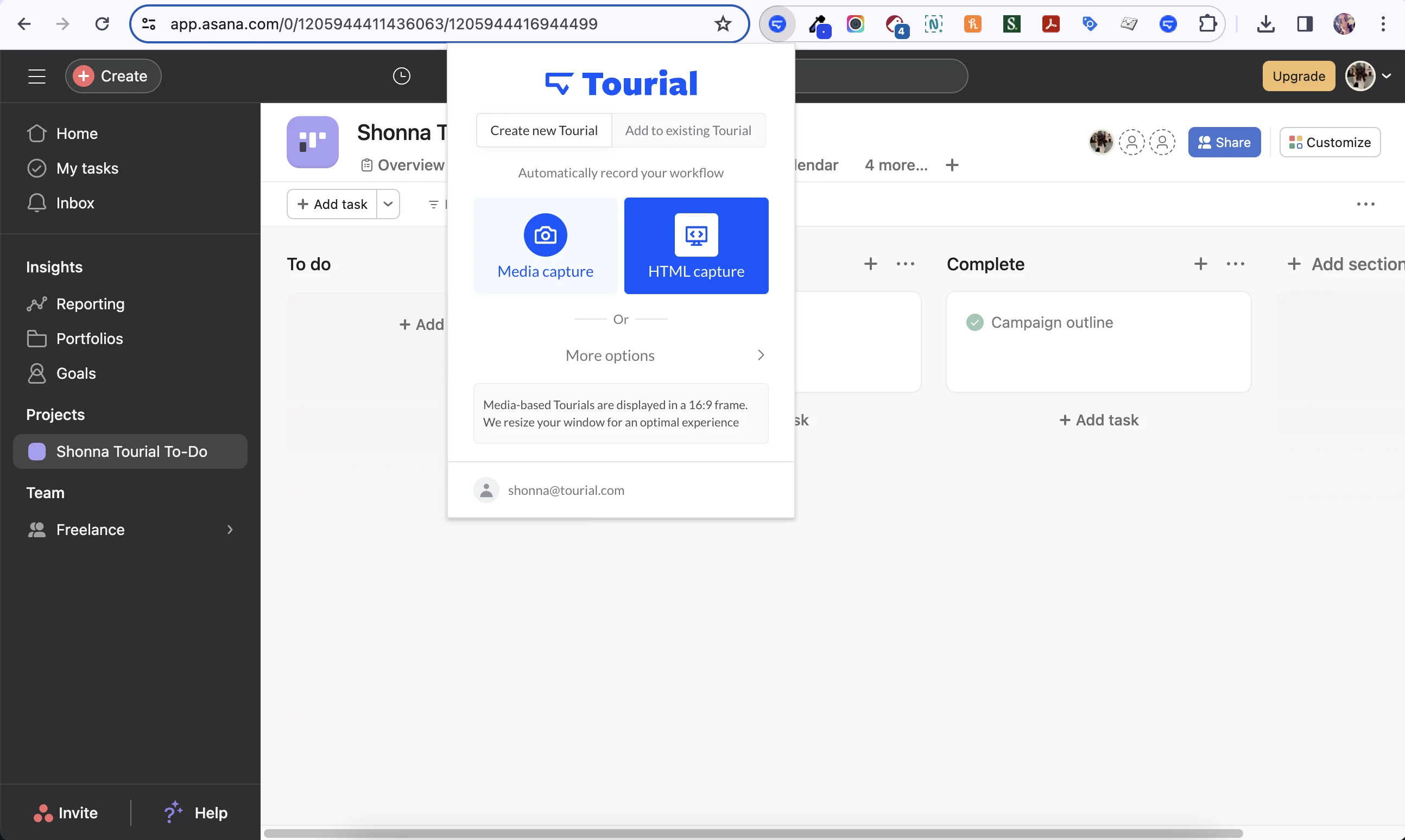Click the purple project board icon
The width and height of the screenshot is (1405, 840).
(313, 142)
